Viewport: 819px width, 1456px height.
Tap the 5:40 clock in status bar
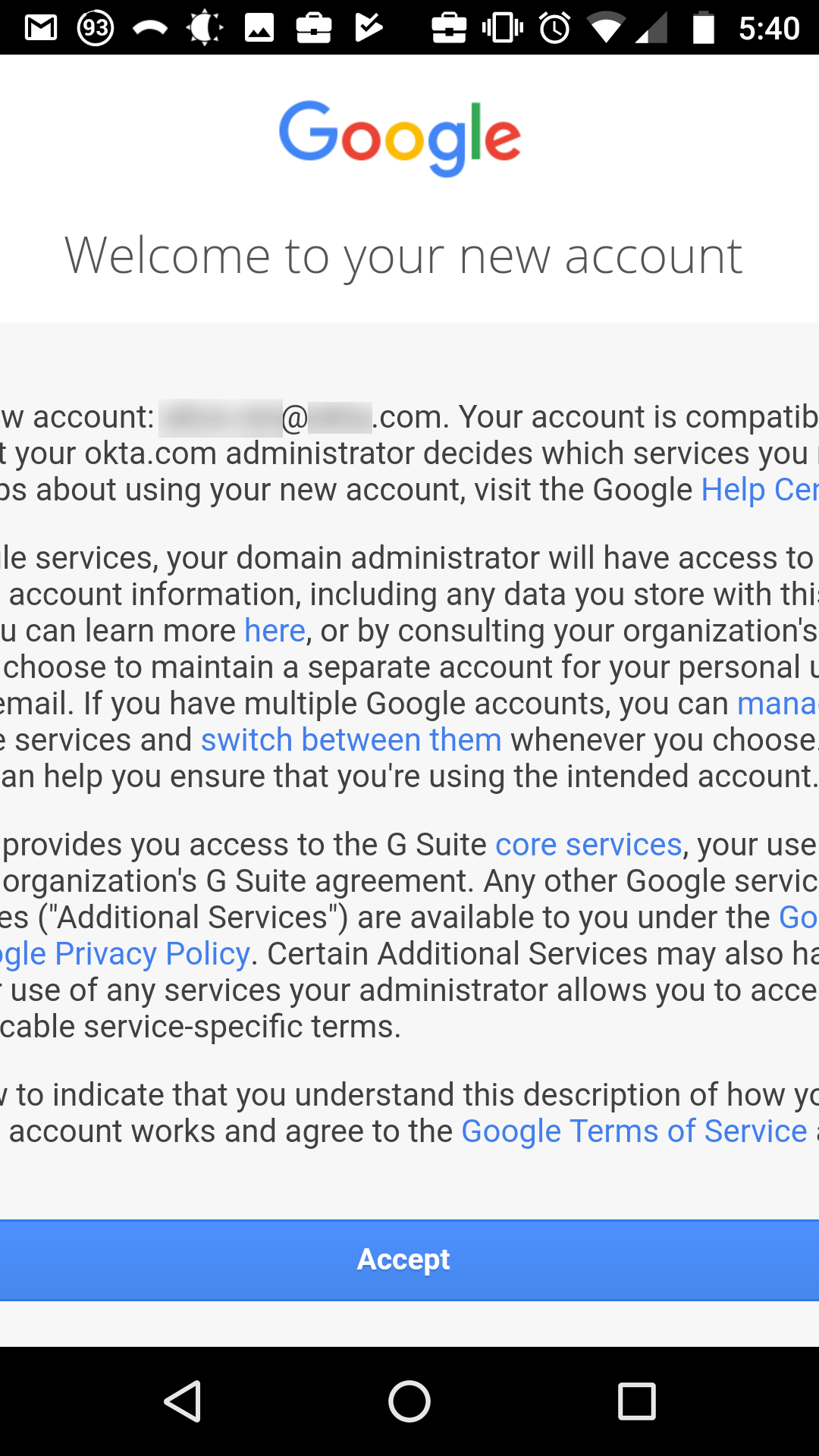(768, 28)
